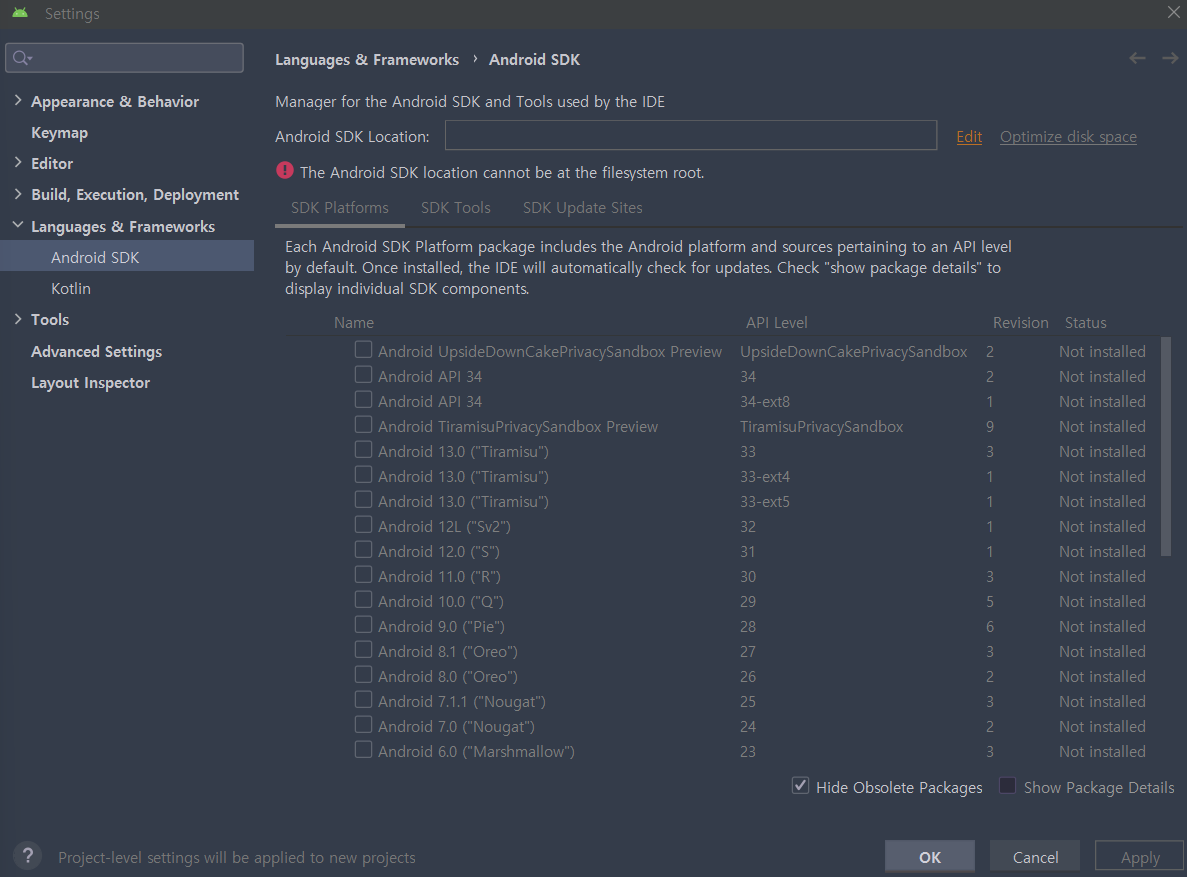This screenshot has width=1187, height=877.
Task: Uncheck Hide Obsolete Packages
Action: point(800,785)
